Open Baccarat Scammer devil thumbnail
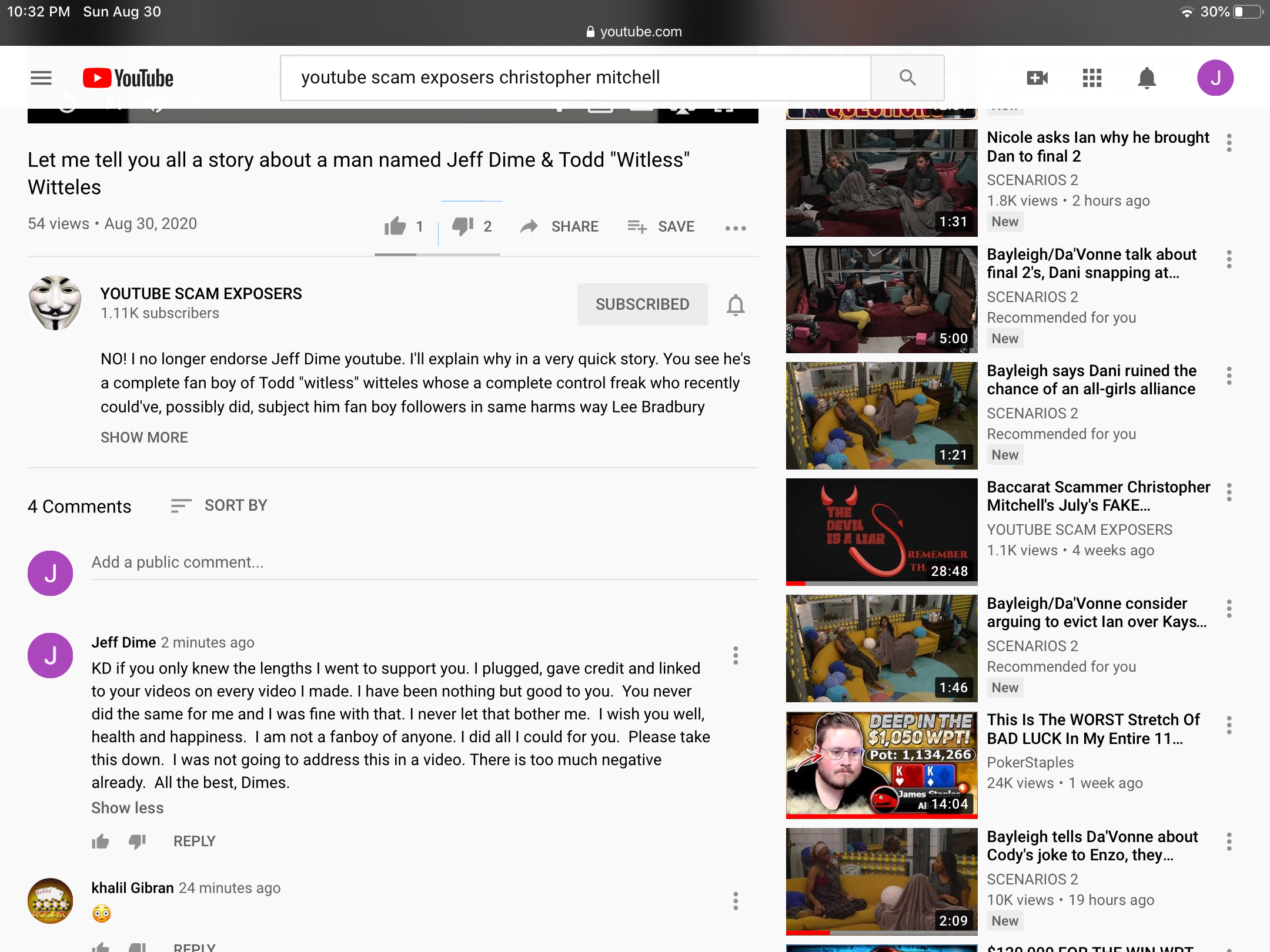The width and height of the screenshot is (1270, 952). point(881,532)
